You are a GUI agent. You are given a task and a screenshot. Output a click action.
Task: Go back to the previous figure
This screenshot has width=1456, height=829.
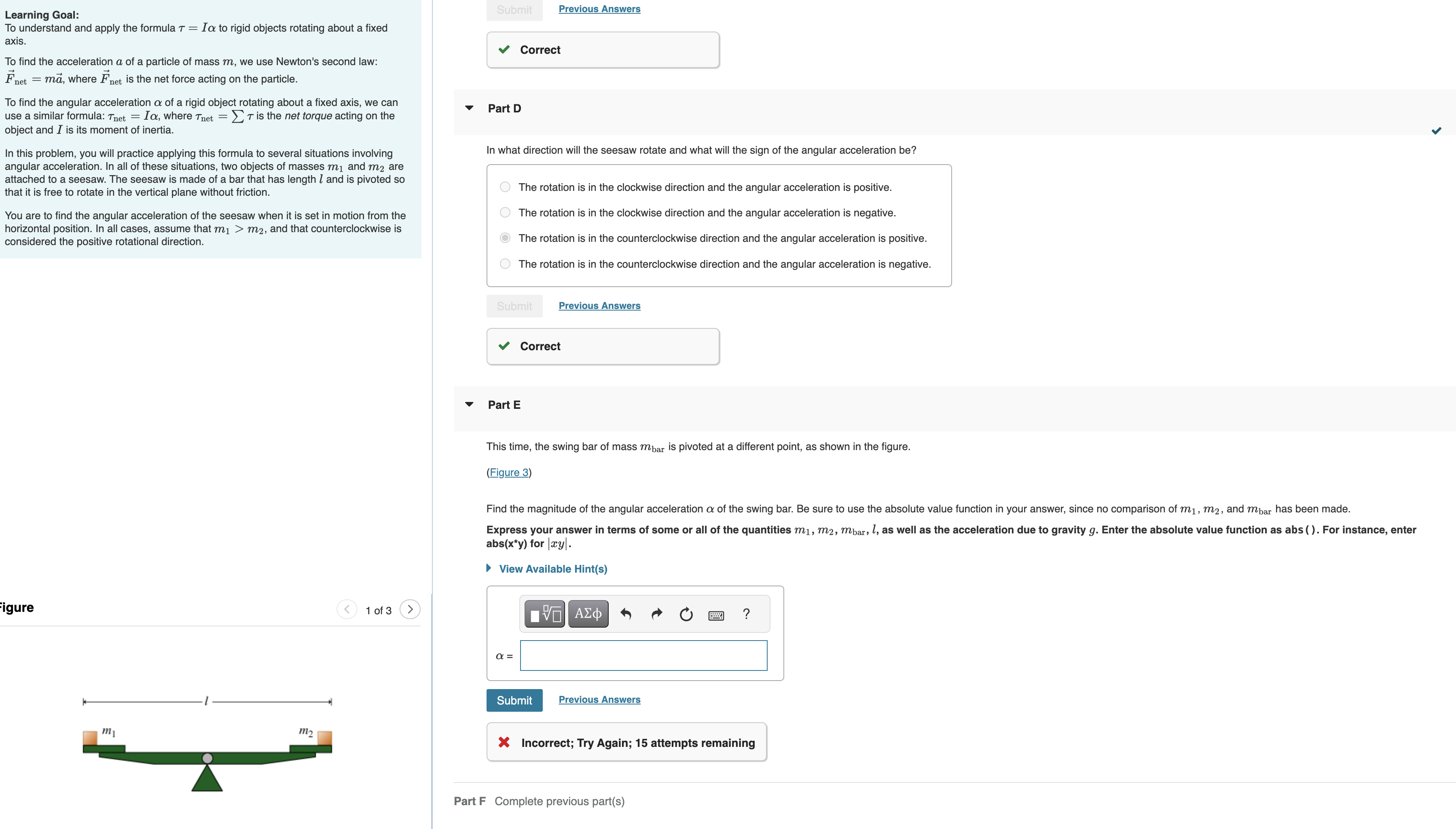tap(347, 609)
